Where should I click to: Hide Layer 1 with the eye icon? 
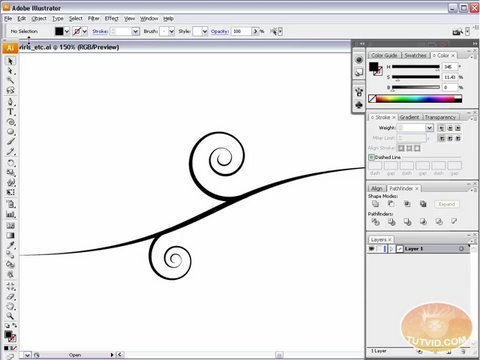click(371, 249)
